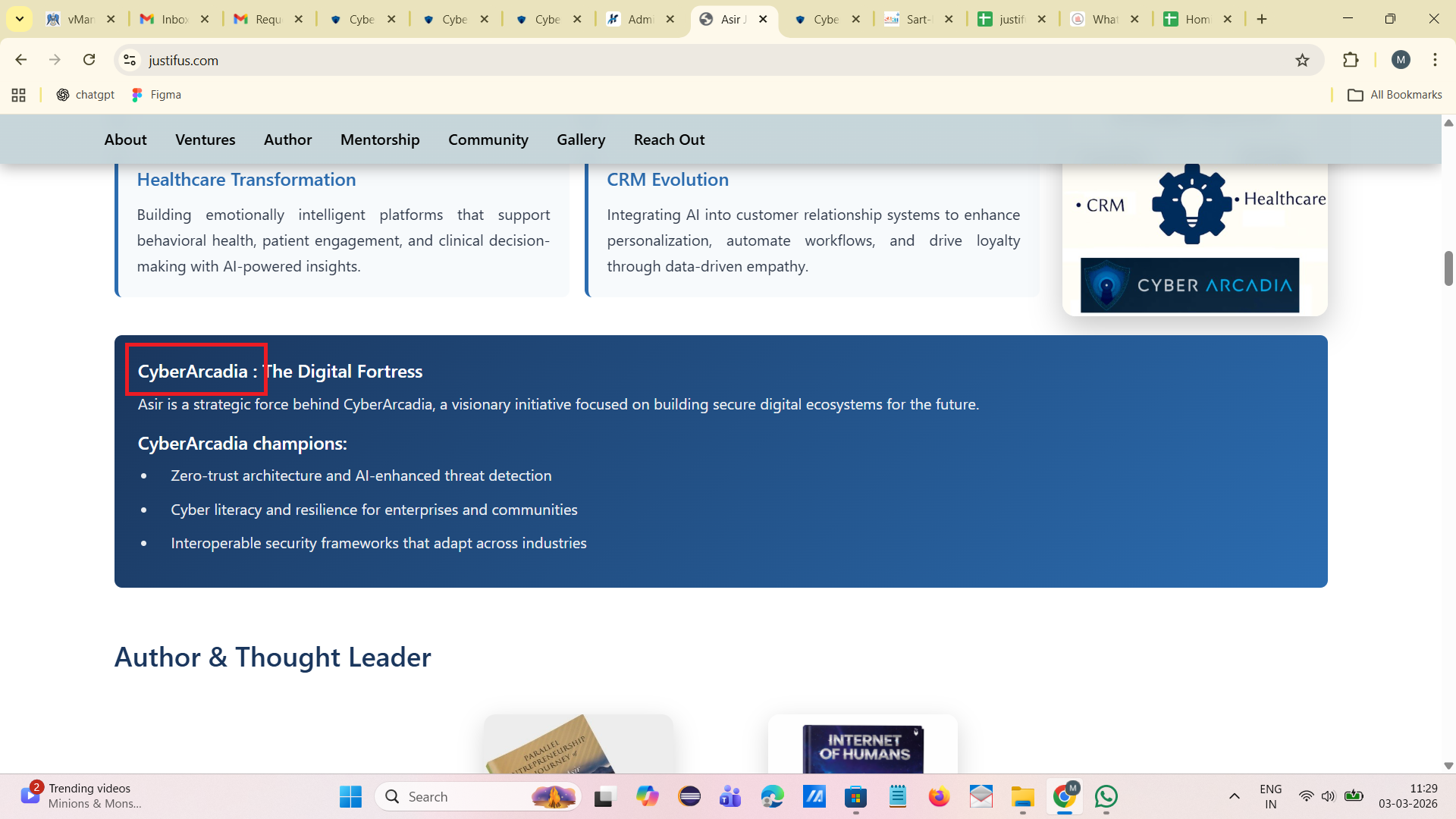Close the justif tab
The image size is (1456, 819).
click(1042, 19)
